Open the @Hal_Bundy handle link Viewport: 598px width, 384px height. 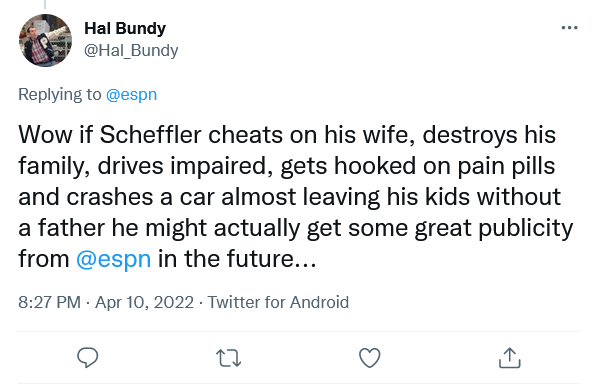click(x=131, y=50)
